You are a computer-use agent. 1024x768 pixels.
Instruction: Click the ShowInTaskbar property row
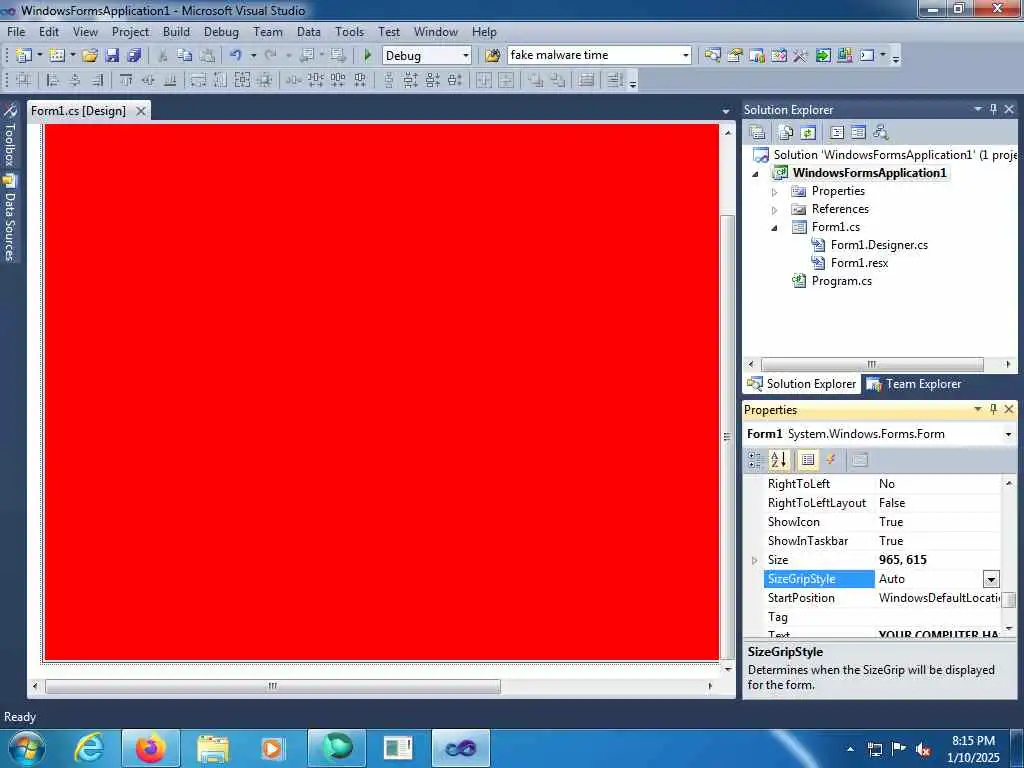coord(883,541)
